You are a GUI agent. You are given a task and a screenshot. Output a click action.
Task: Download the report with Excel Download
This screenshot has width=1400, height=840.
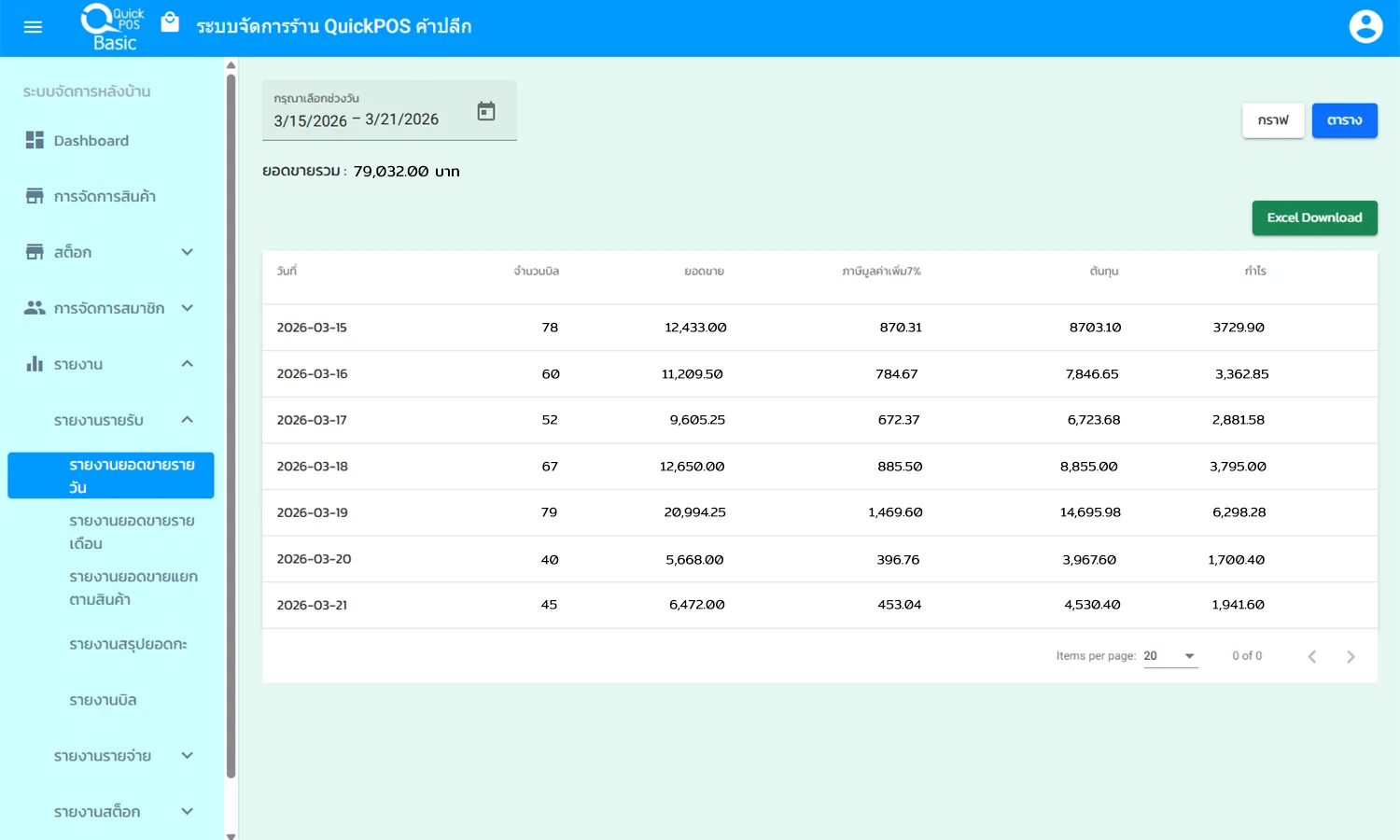click(1314, 218)
